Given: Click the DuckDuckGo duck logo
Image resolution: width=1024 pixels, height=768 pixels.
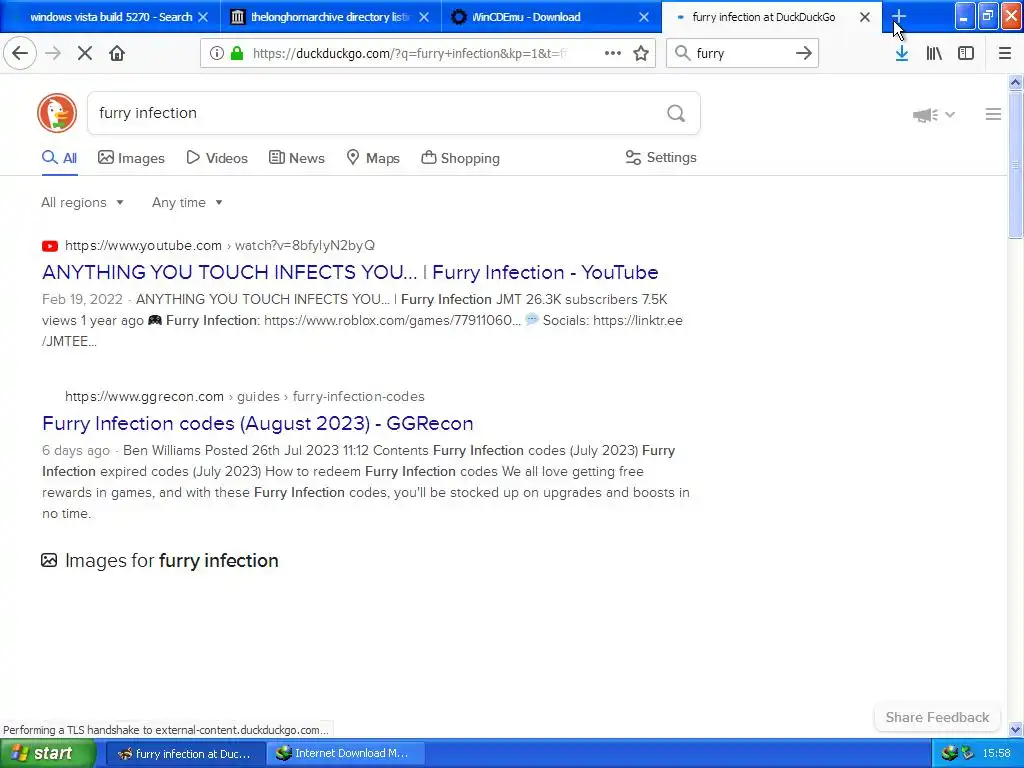Looking at the screenshot, I should [x=57, y=113].
